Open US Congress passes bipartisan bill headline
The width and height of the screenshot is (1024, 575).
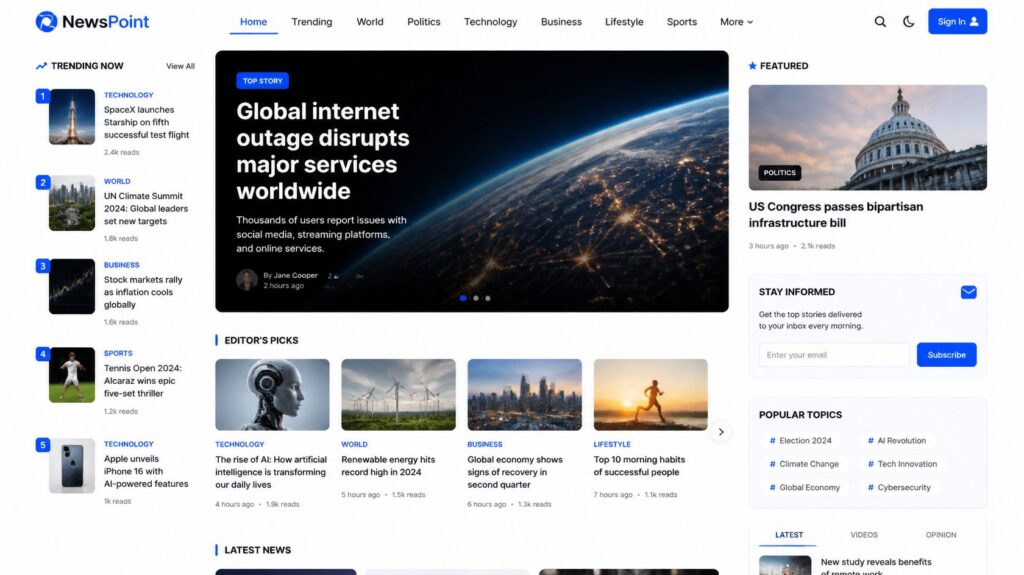[x=836, y=214]
